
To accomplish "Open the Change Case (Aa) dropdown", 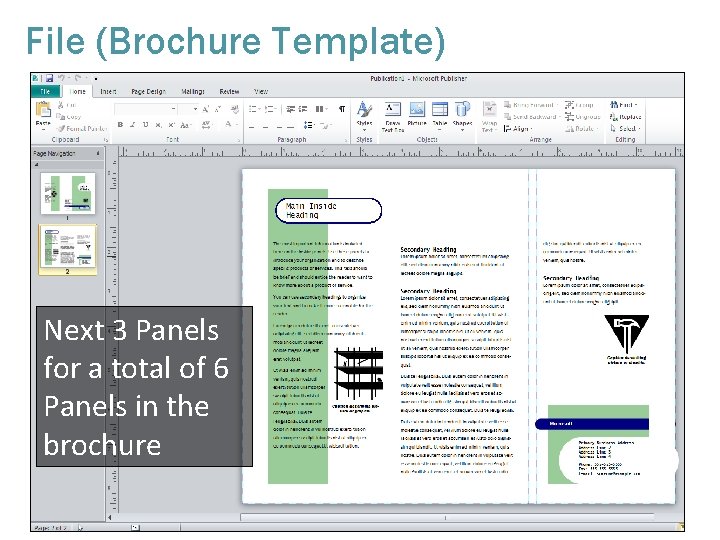I will pos(186,125).
